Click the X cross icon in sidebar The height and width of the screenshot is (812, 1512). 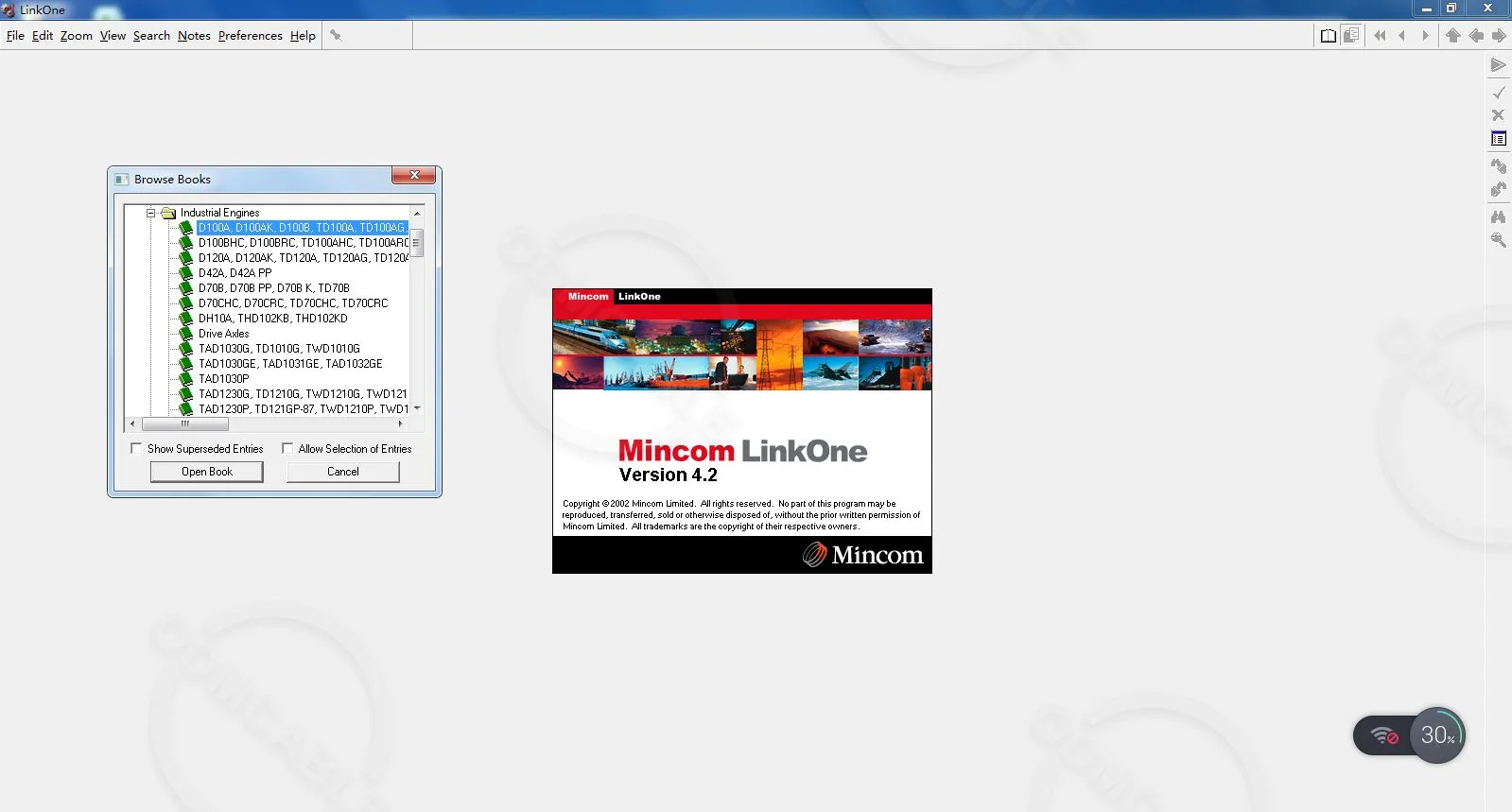click(x=1499, y=115)
